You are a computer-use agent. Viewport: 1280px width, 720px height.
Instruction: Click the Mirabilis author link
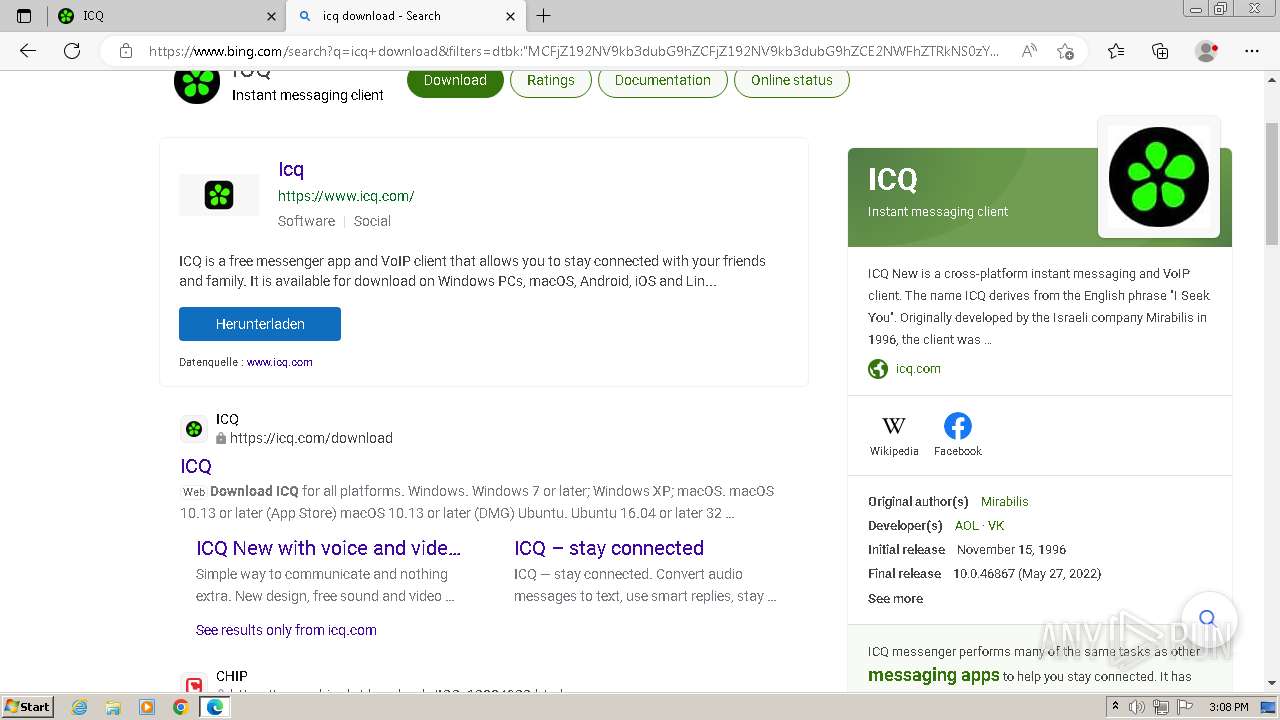1005,502
